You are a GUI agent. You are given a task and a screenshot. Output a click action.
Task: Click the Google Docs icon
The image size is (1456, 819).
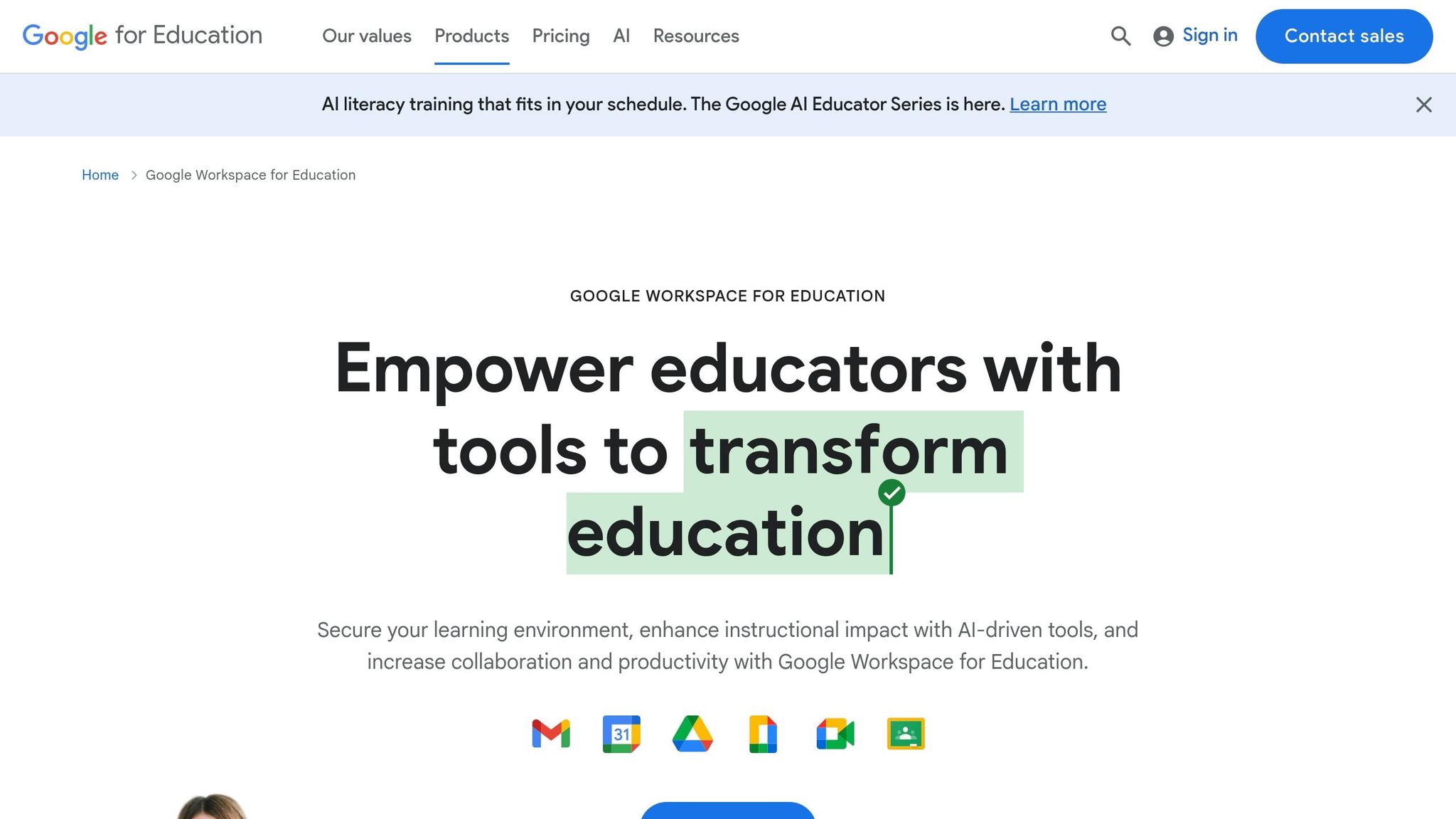coord(763,734)
